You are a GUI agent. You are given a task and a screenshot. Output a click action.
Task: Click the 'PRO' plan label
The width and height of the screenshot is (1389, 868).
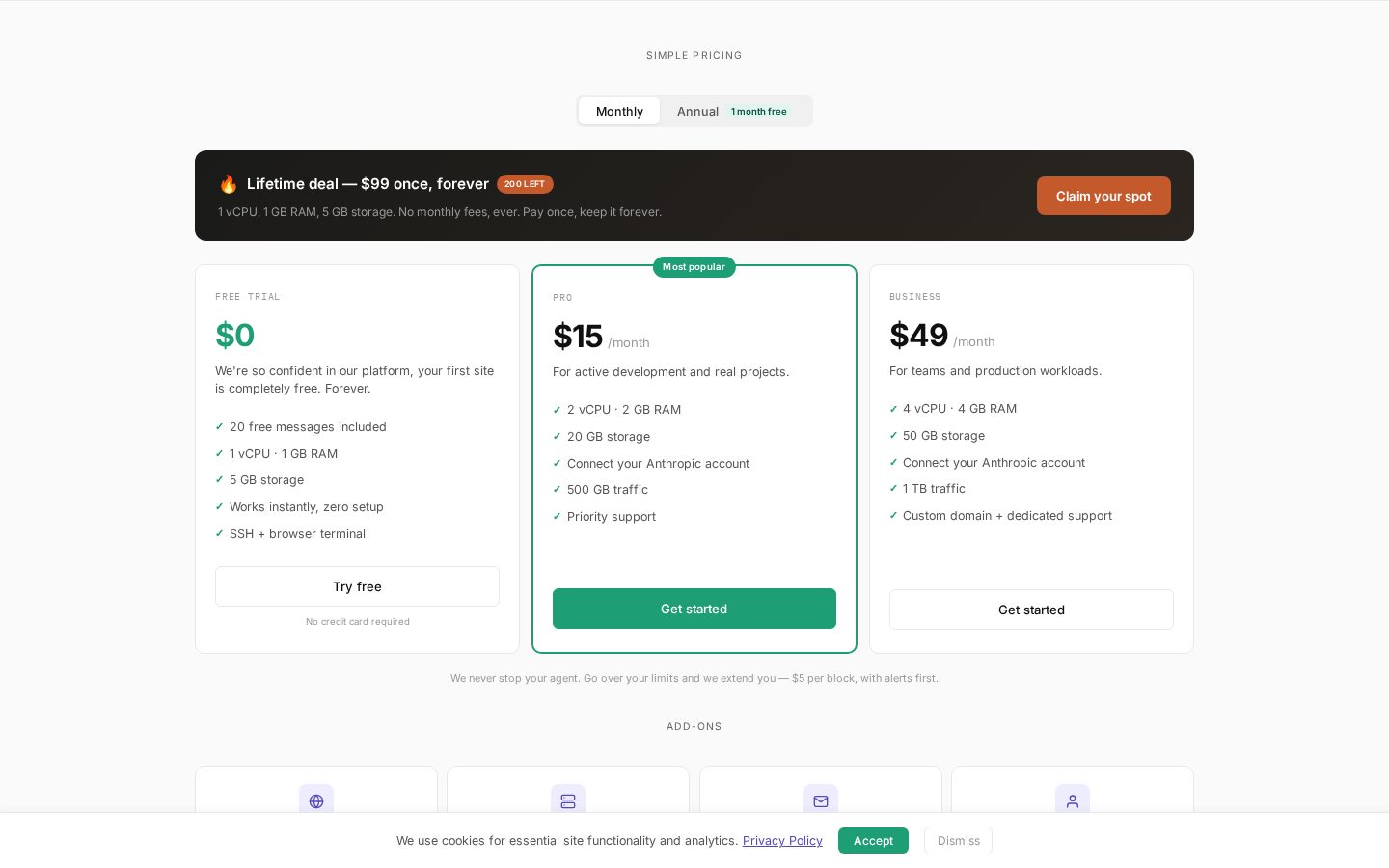[x=562, y=297]
